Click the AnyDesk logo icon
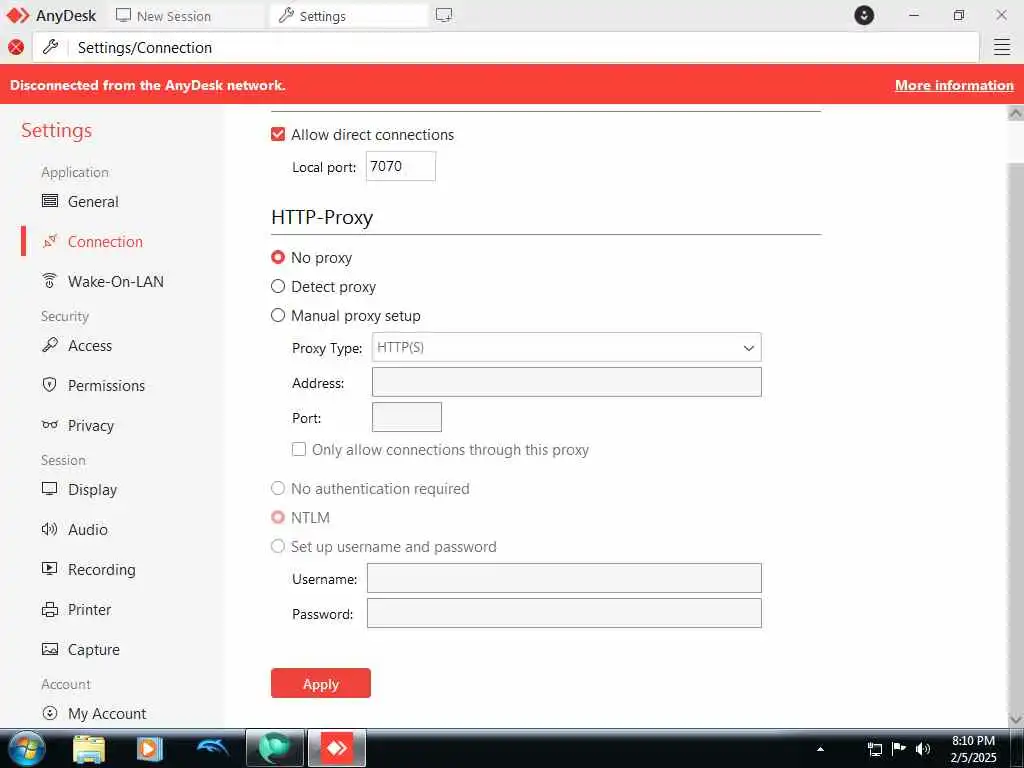Screen dimensions: 1024x768 coord(18,15)
